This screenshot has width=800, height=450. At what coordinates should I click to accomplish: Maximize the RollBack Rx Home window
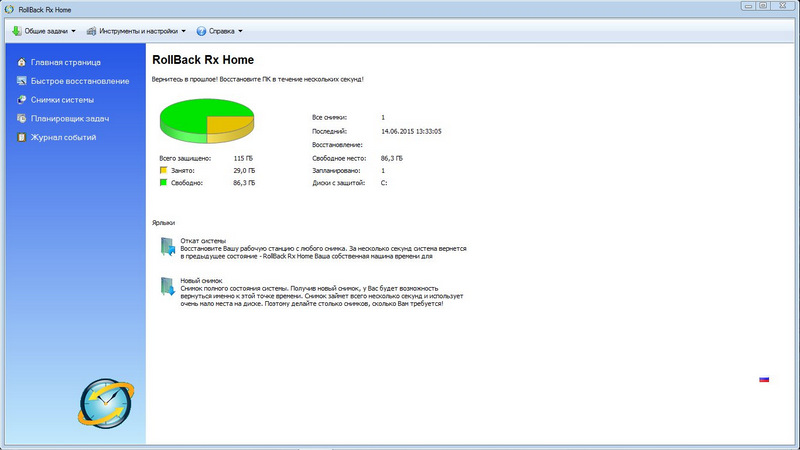(x=763, y=6)
